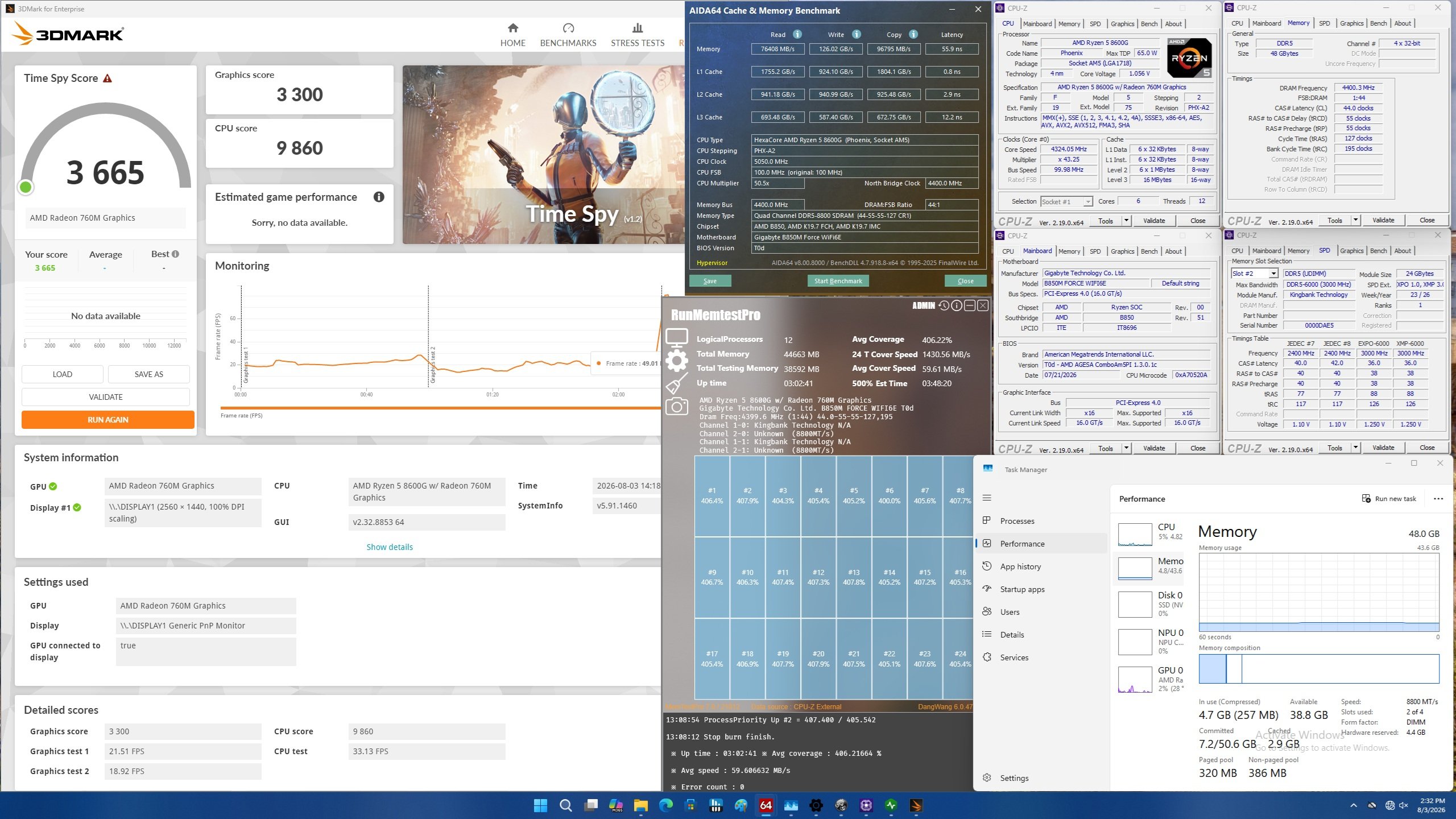This screenshot has height=819, width=1456.
Task: Open Tools dropdown arrow in CPU-Z processor window
Action: click(1126, 221)
